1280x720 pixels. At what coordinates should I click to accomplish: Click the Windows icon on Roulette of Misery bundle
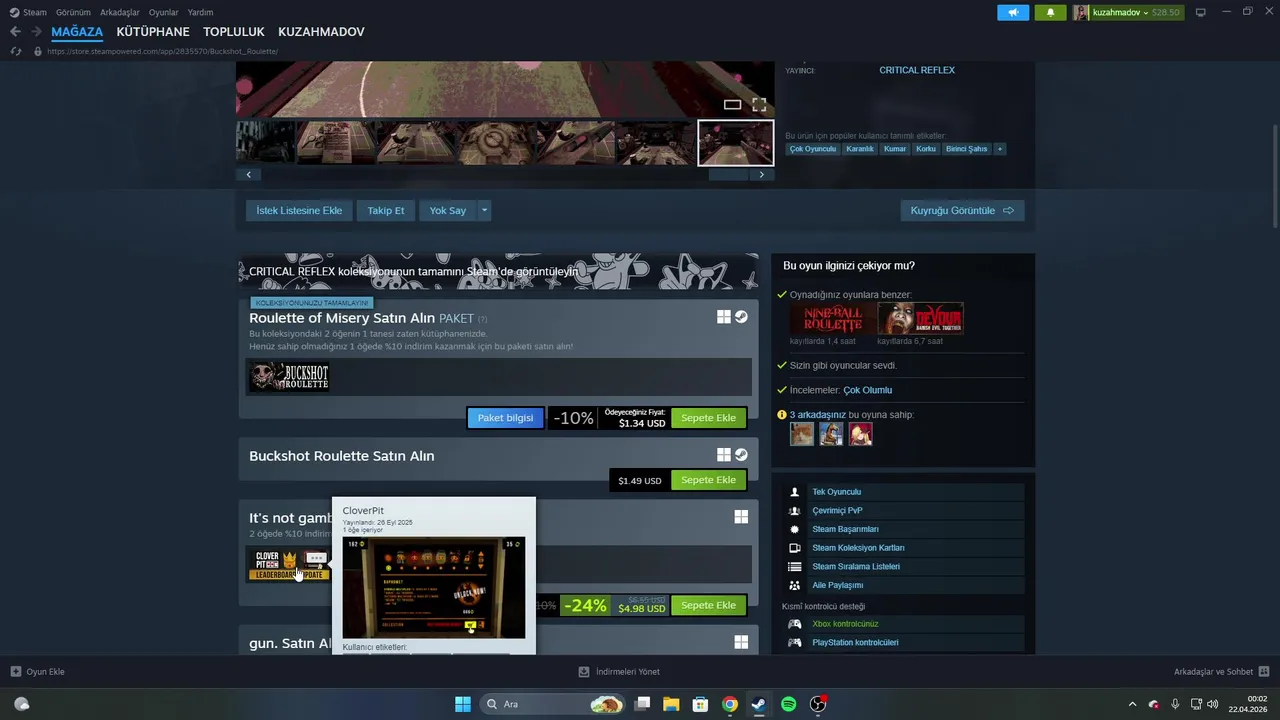(x=723, y=317)
